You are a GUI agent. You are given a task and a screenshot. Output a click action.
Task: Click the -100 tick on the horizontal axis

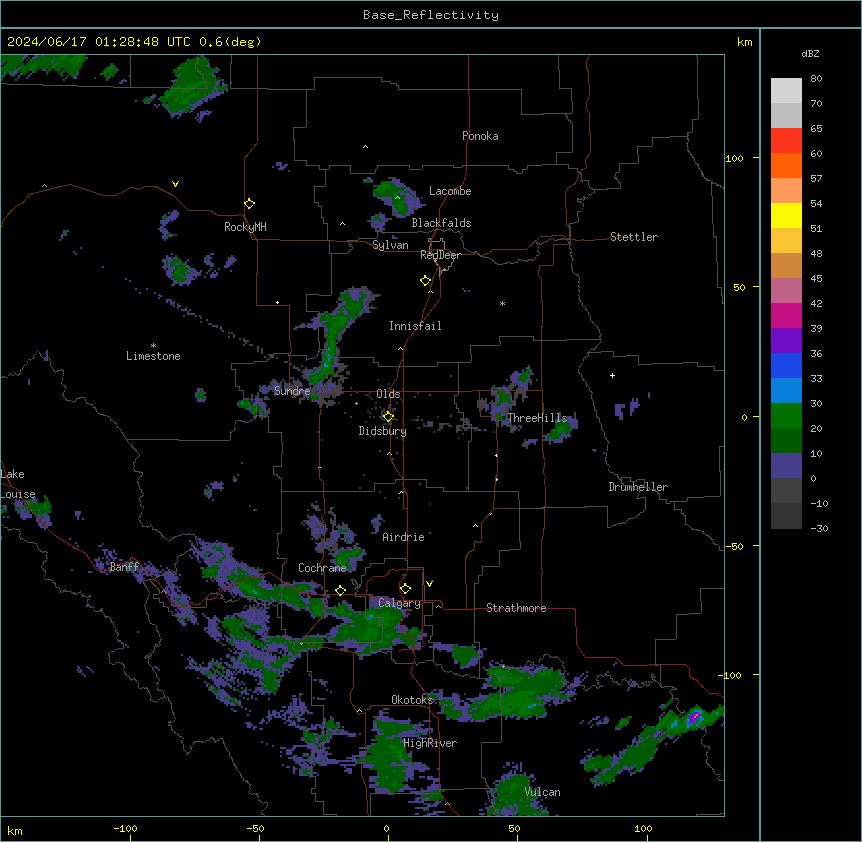(x=125, y=828)
